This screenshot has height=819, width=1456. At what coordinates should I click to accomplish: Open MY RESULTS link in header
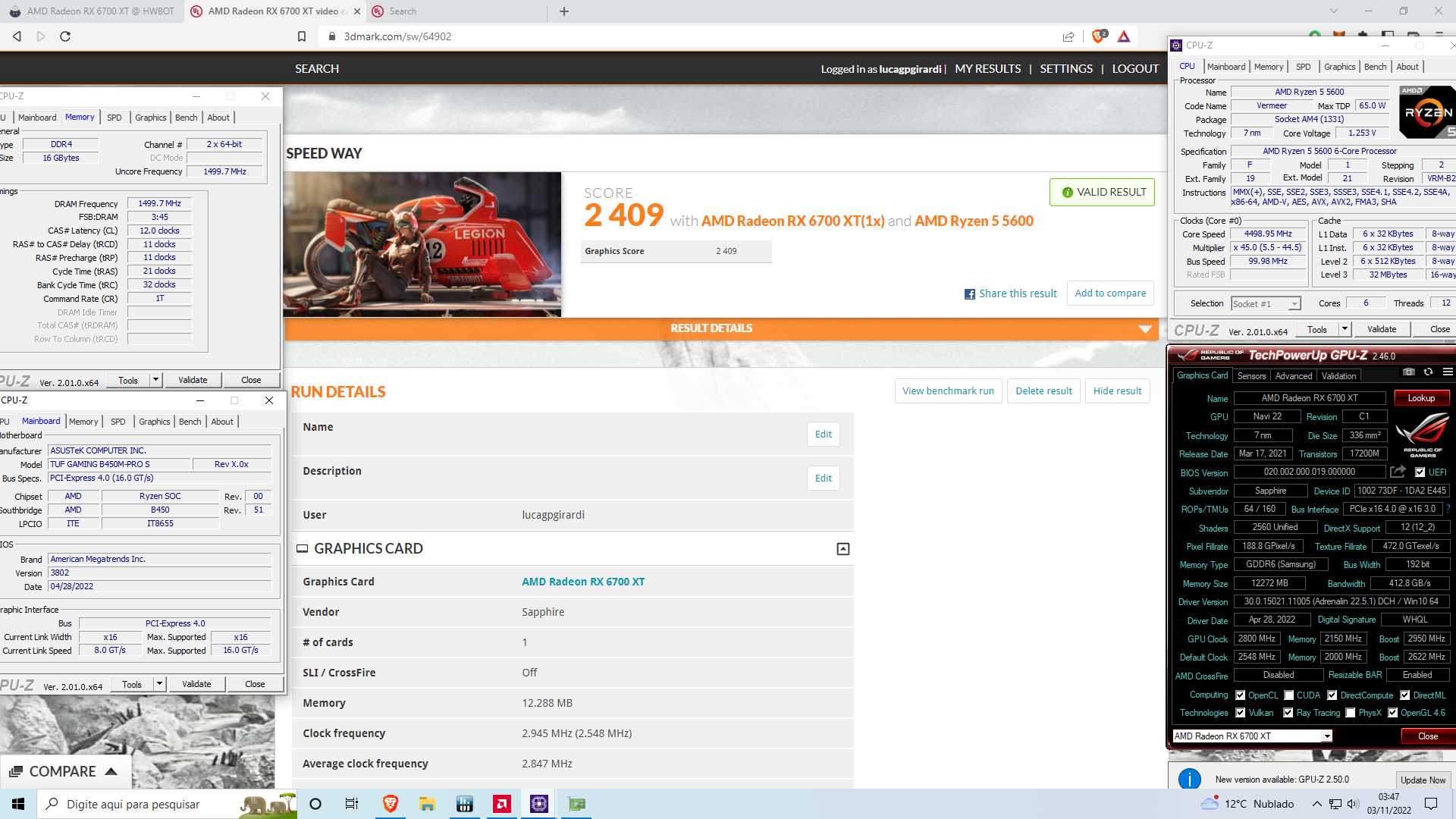(x=987, y=69)
